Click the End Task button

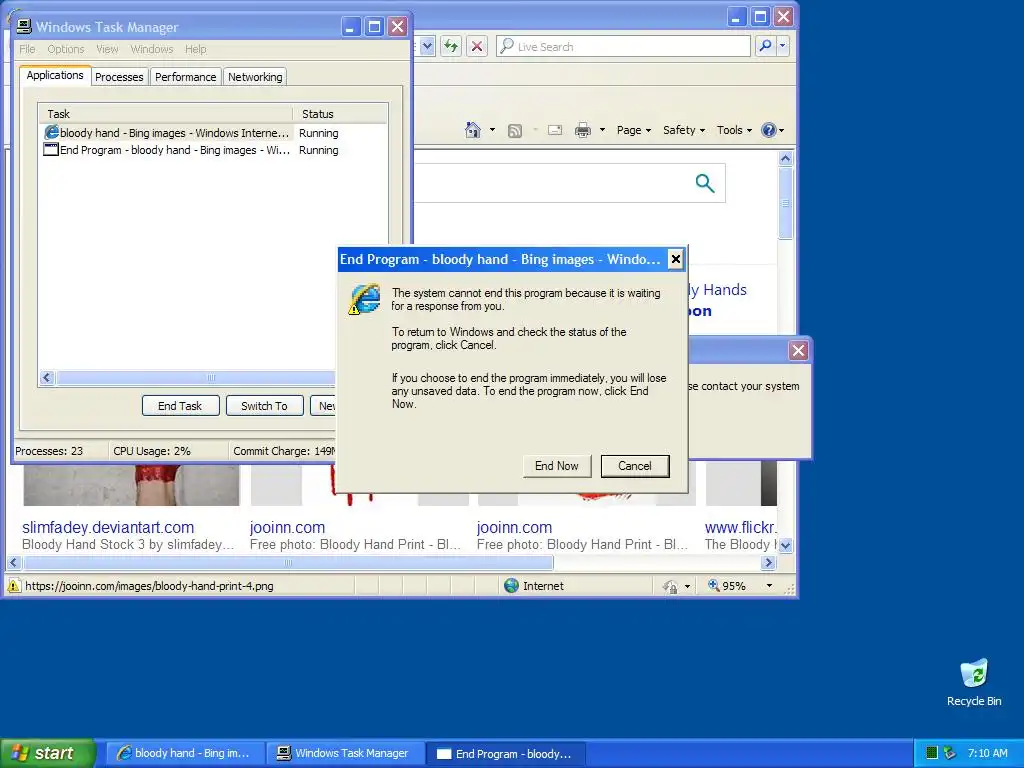(180, 406)
